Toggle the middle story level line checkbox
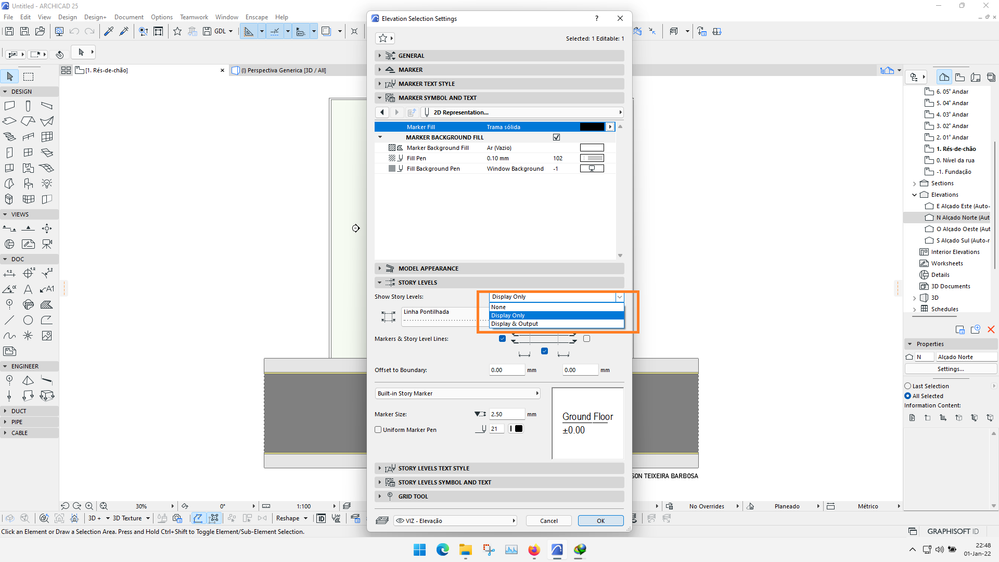 pyautogui.click(x=544, y=351)
